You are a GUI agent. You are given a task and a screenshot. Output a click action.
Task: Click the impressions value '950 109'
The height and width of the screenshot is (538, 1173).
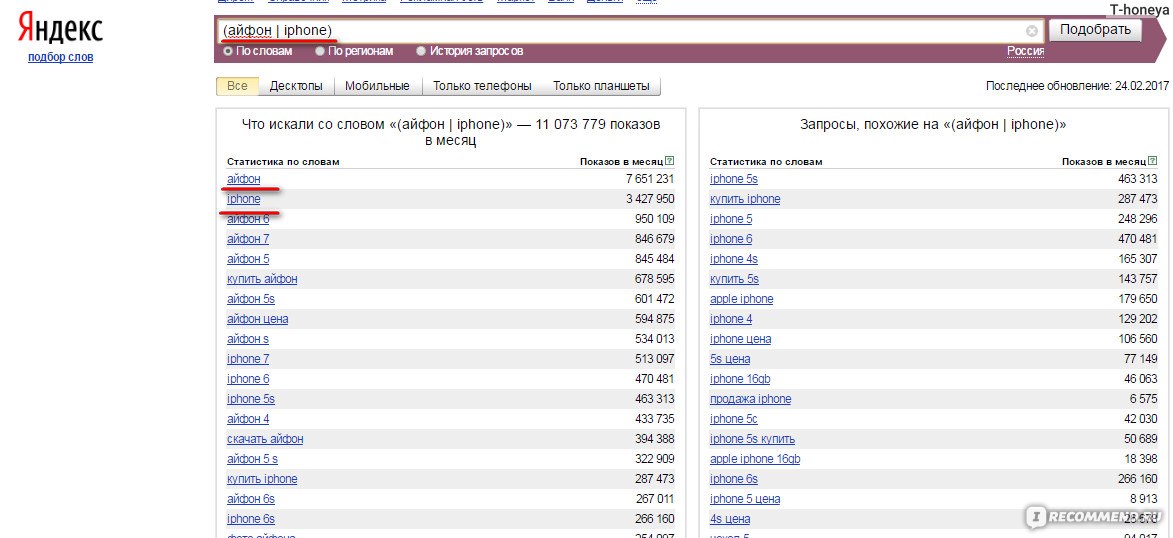[x=655, y=219]
